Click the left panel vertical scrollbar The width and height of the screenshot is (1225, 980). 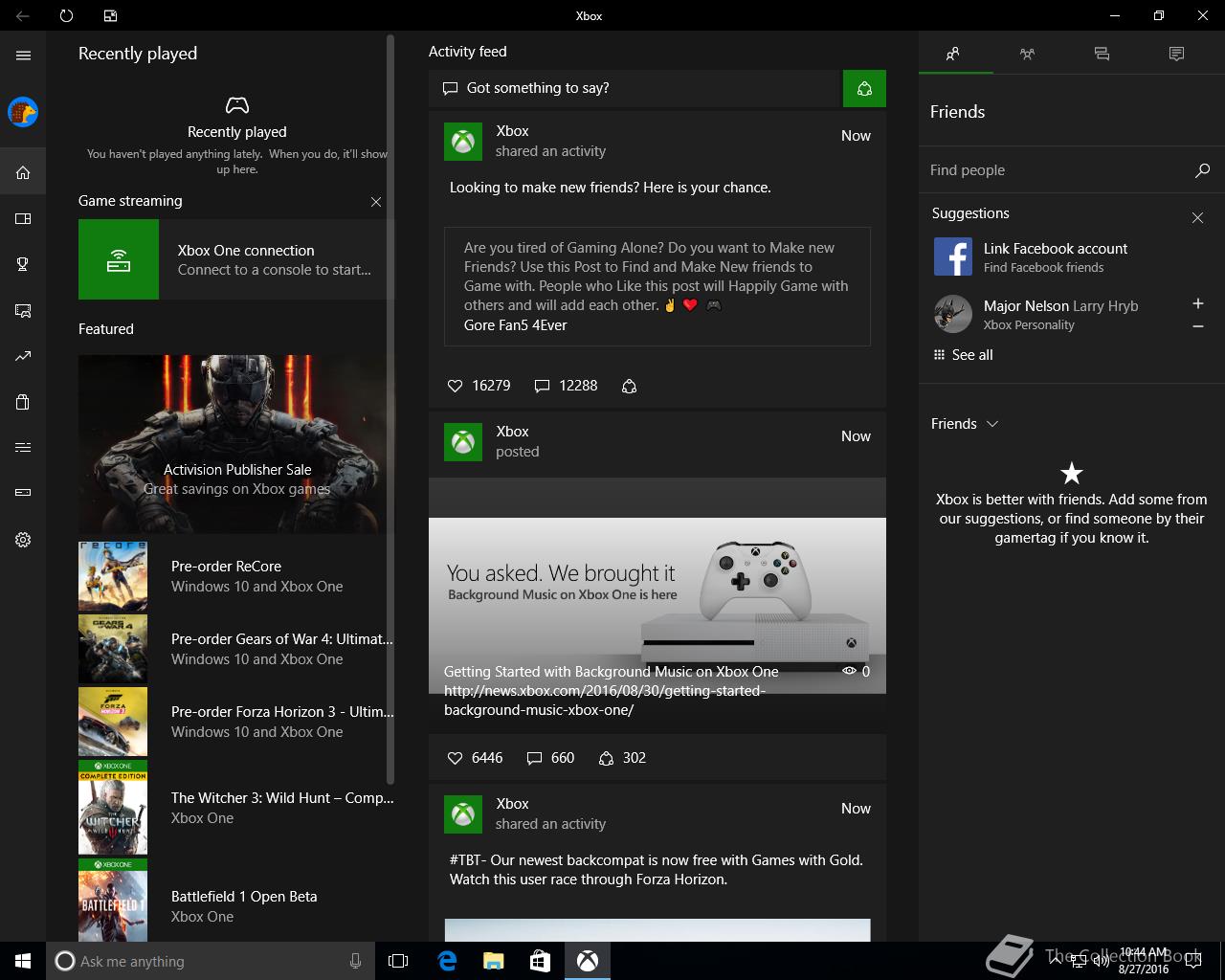coord(390,410)
